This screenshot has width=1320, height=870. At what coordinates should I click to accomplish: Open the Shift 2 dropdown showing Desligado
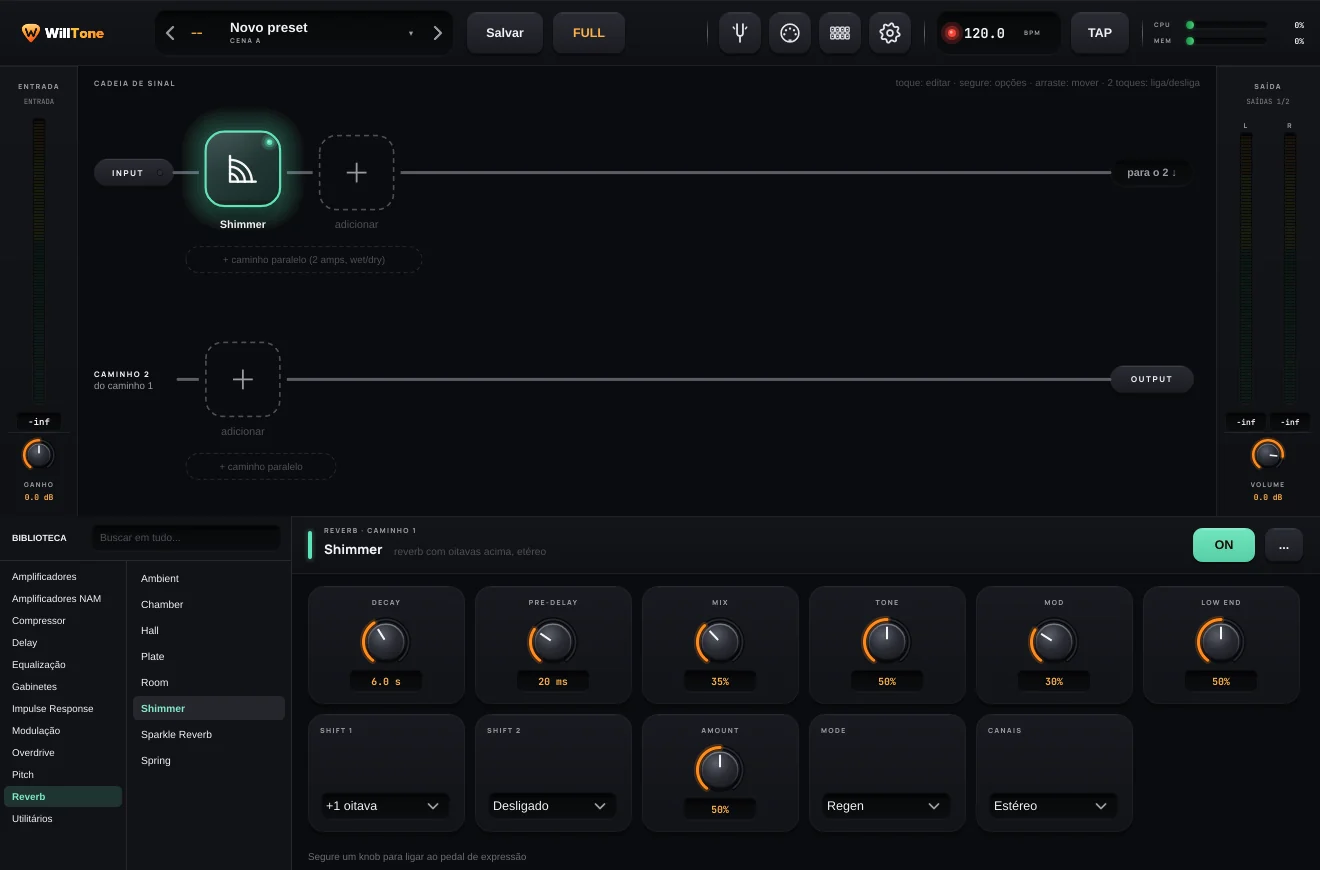point(553,805)
